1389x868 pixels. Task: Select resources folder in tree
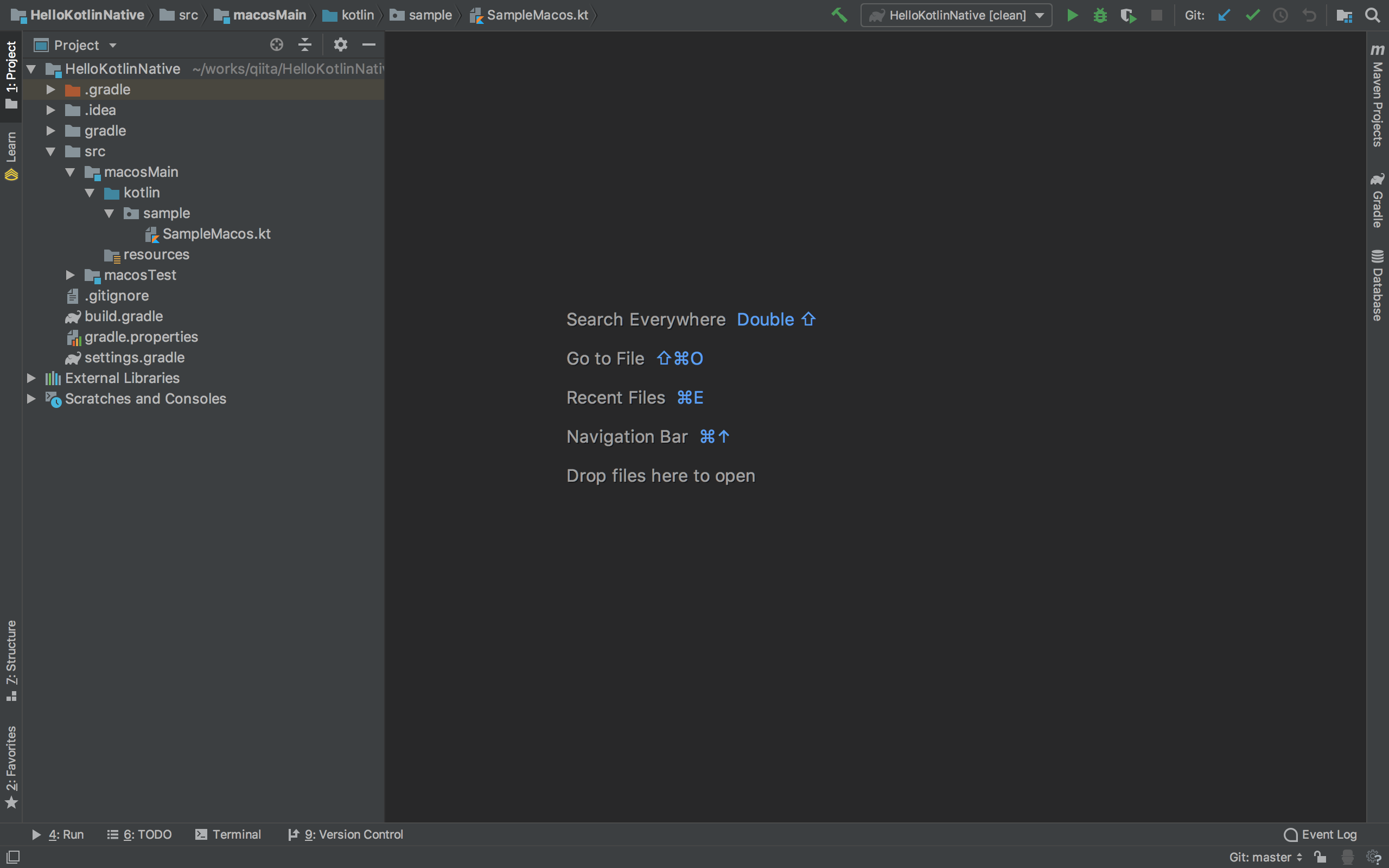156,254
